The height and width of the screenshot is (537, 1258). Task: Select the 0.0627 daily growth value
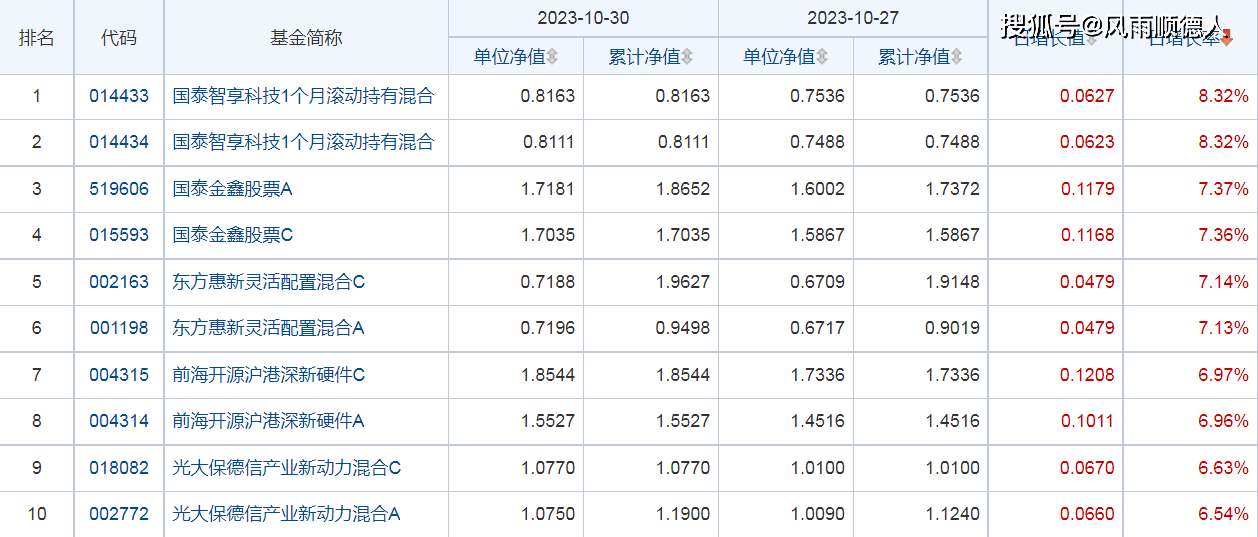(x=1087, y=97)
